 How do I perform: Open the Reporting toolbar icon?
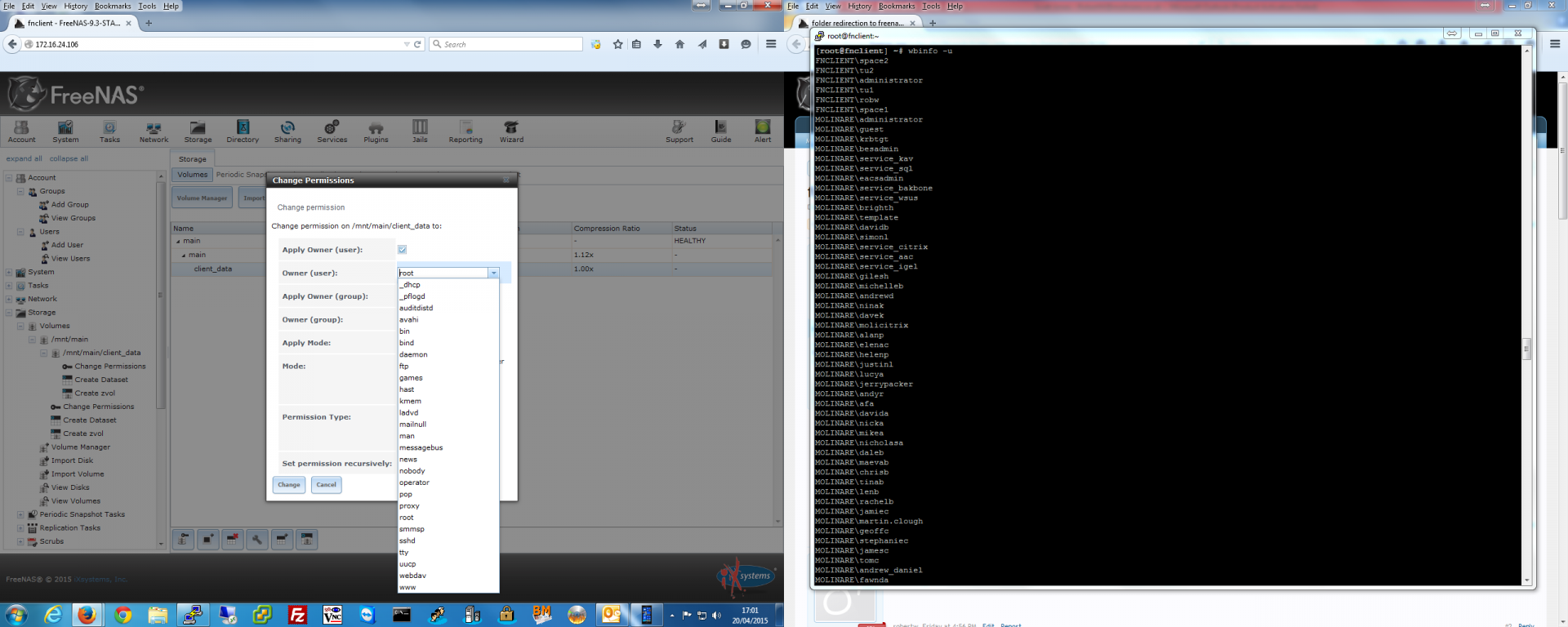point(465,131)
